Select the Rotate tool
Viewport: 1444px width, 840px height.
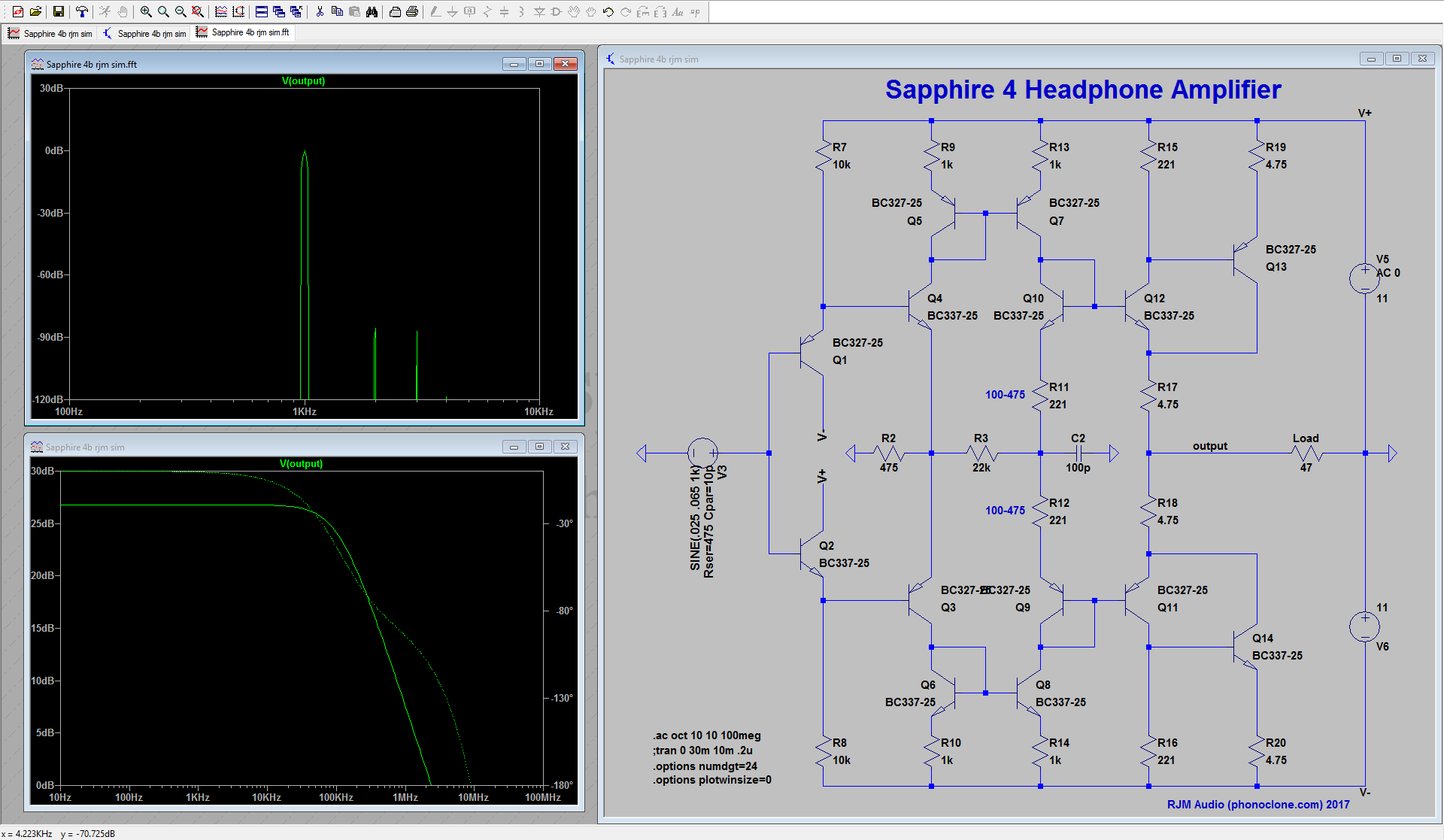click(x=643, y=11)
